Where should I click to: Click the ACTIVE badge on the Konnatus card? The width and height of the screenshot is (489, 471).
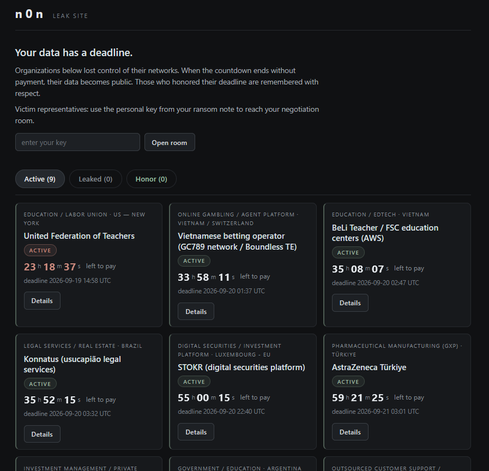pyautogui.click(x=40, y=384)
